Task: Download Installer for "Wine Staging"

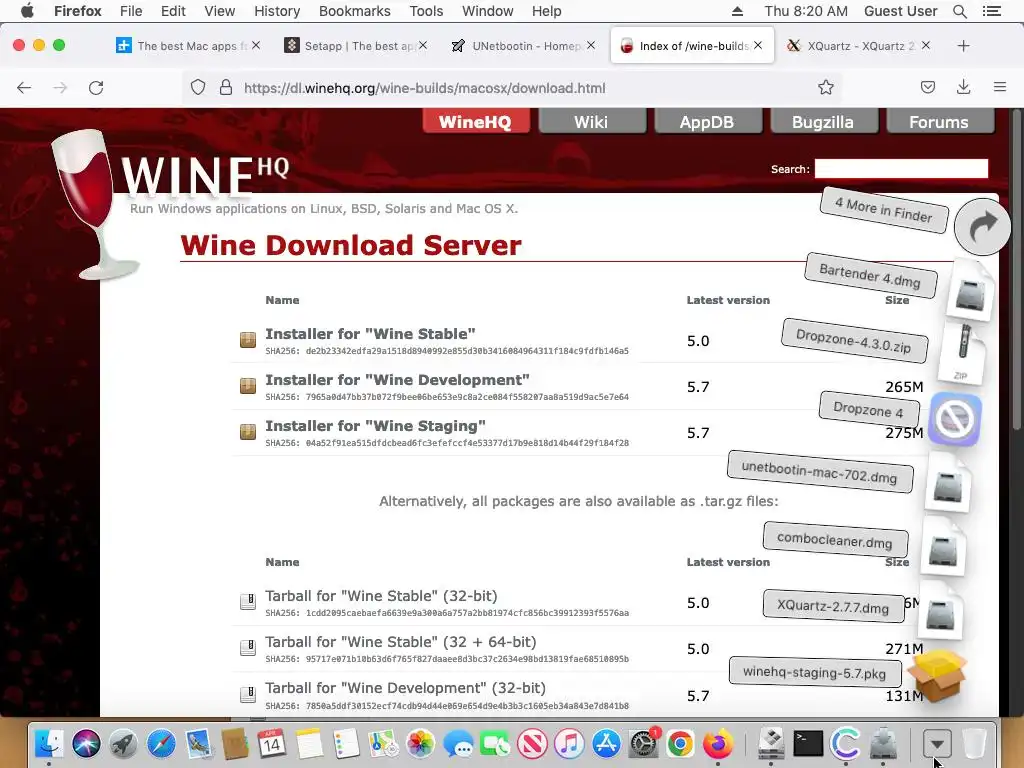Action: [x=376, y=426]
